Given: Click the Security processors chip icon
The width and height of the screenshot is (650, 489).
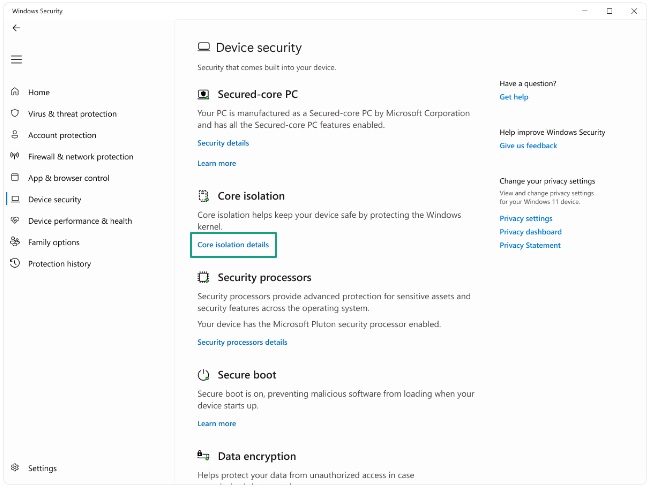Looking at the screenshot, I should pos(203,277).
